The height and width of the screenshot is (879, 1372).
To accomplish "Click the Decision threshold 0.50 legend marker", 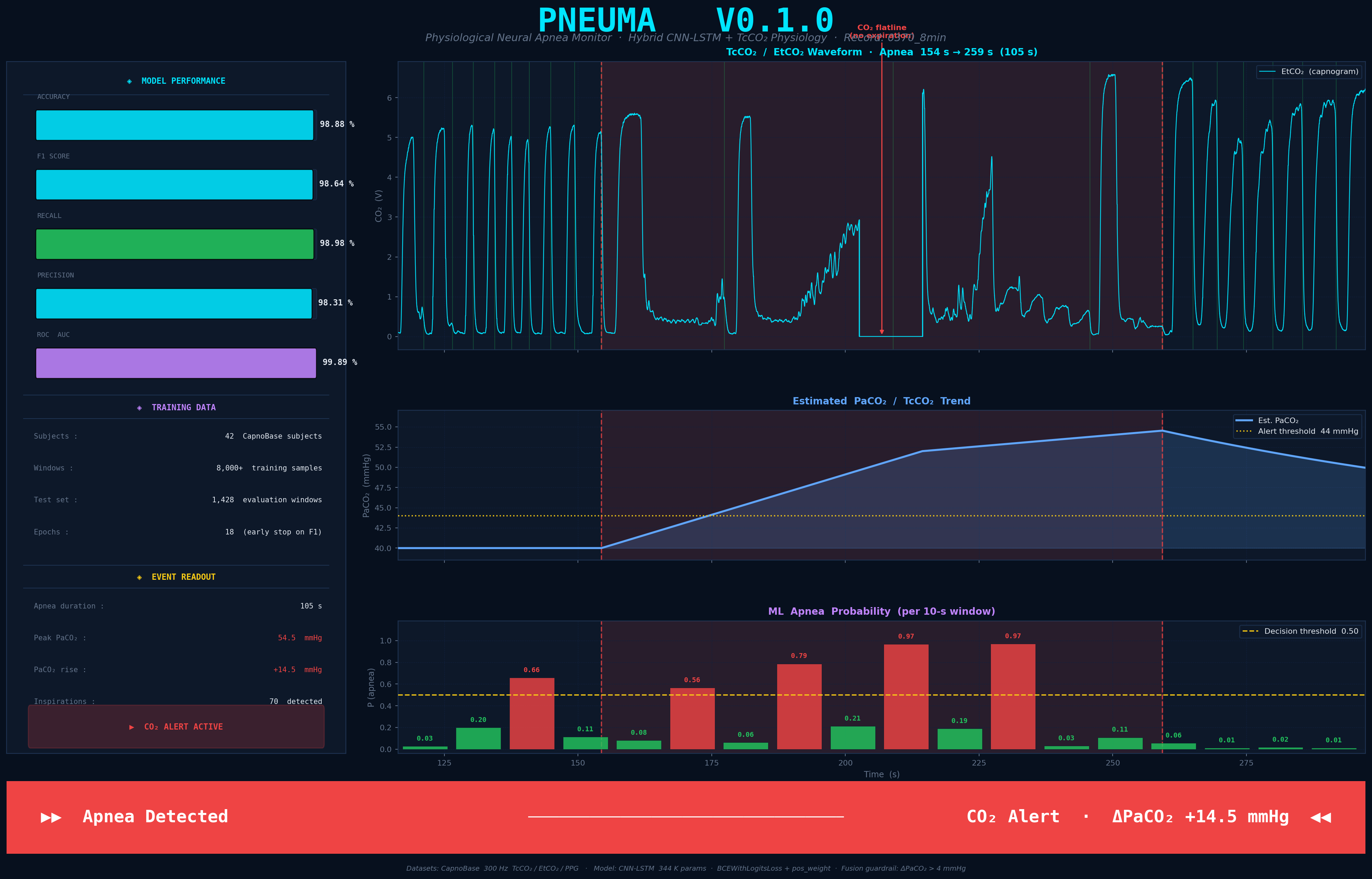I will click(x=1251, y=631).
